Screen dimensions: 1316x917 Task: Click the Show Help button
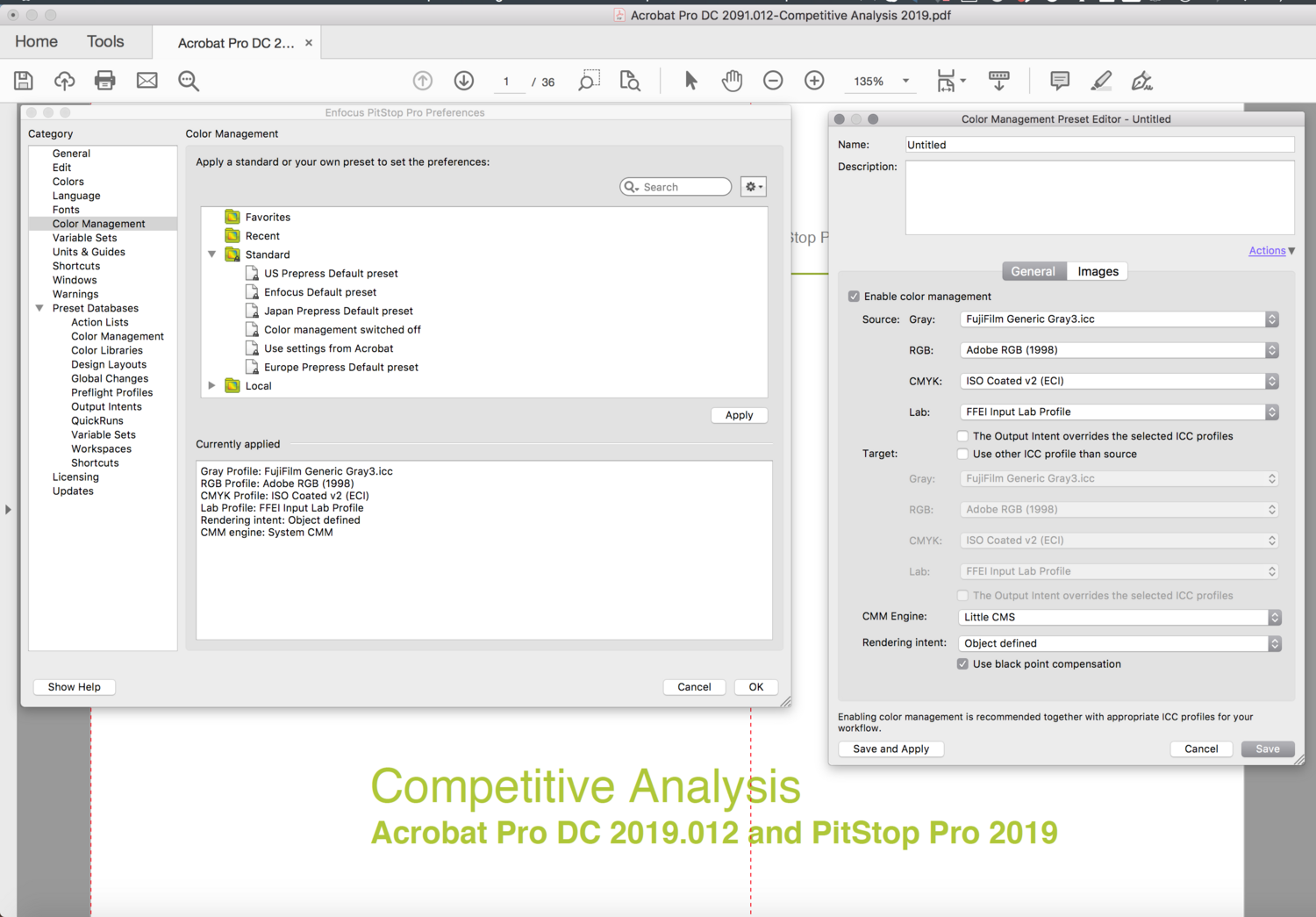click(75, 687)
